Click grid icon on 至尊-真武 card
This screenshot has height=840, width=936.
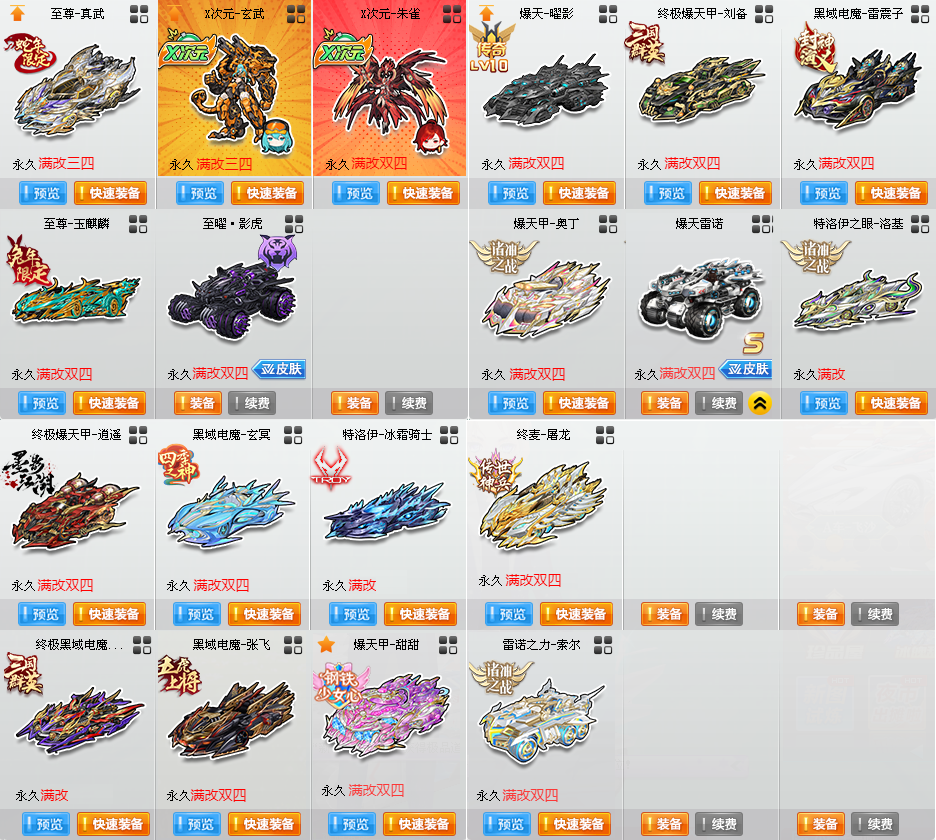click(x=138, y=14)
